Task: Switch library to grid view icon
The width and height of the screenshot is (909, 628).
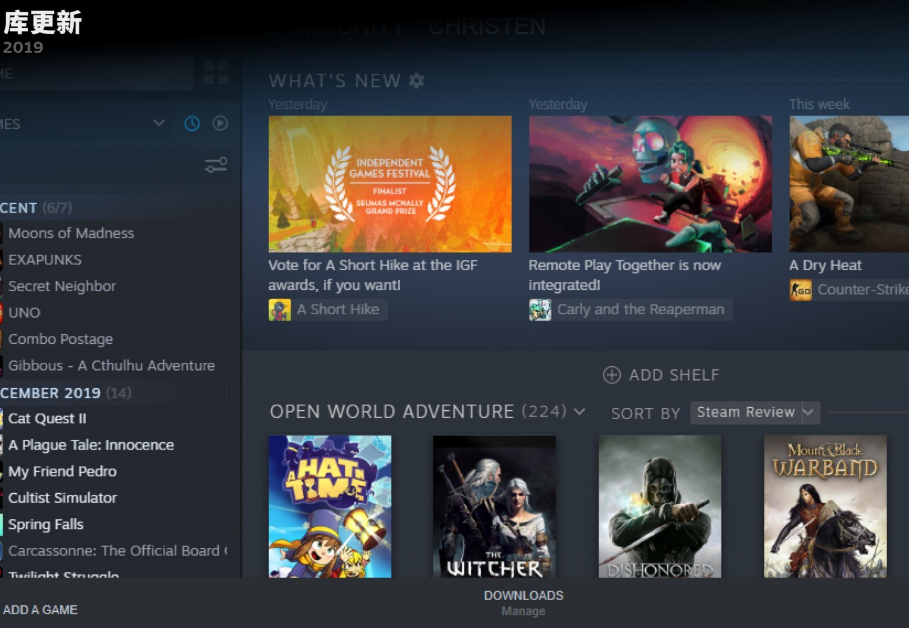Action: 216,73
